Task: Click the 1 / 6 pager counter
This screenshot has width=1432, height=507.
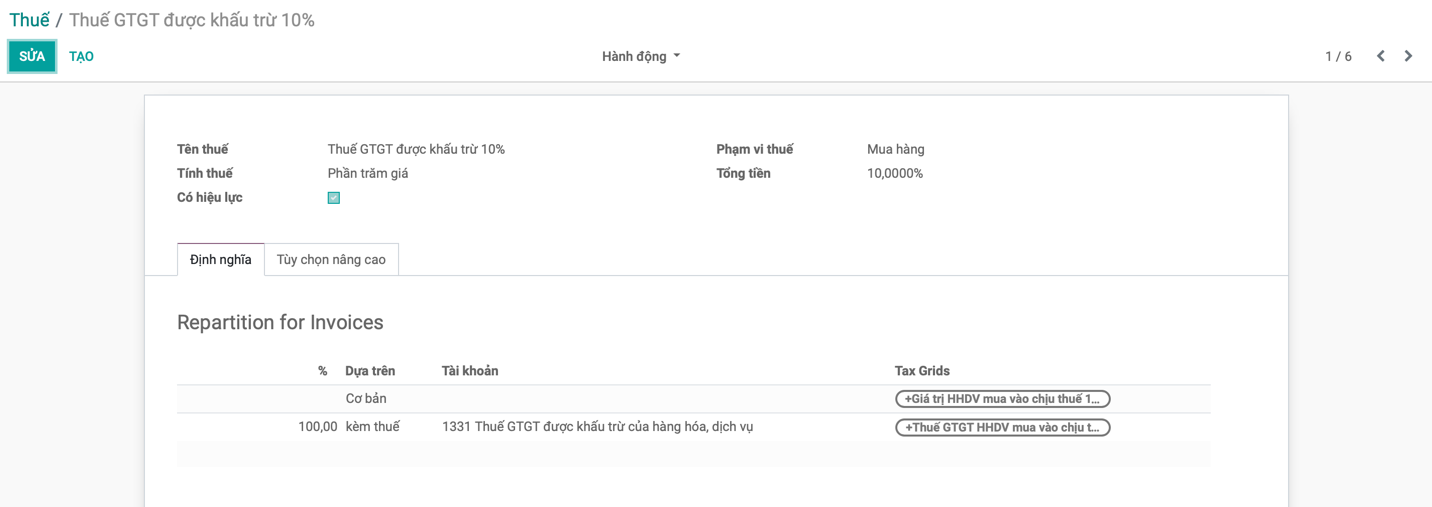Action: [1338, 56]
